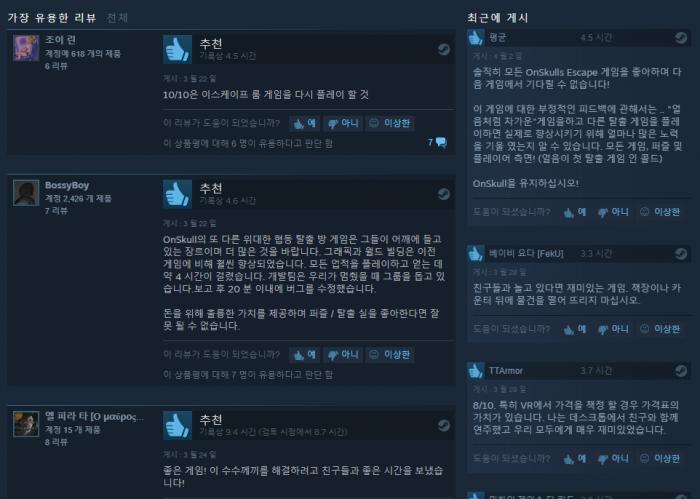Viewport: 700px width, 499px height.
Task: Mark BossyBoy's review as 이상한
Action: click(390, 355)
